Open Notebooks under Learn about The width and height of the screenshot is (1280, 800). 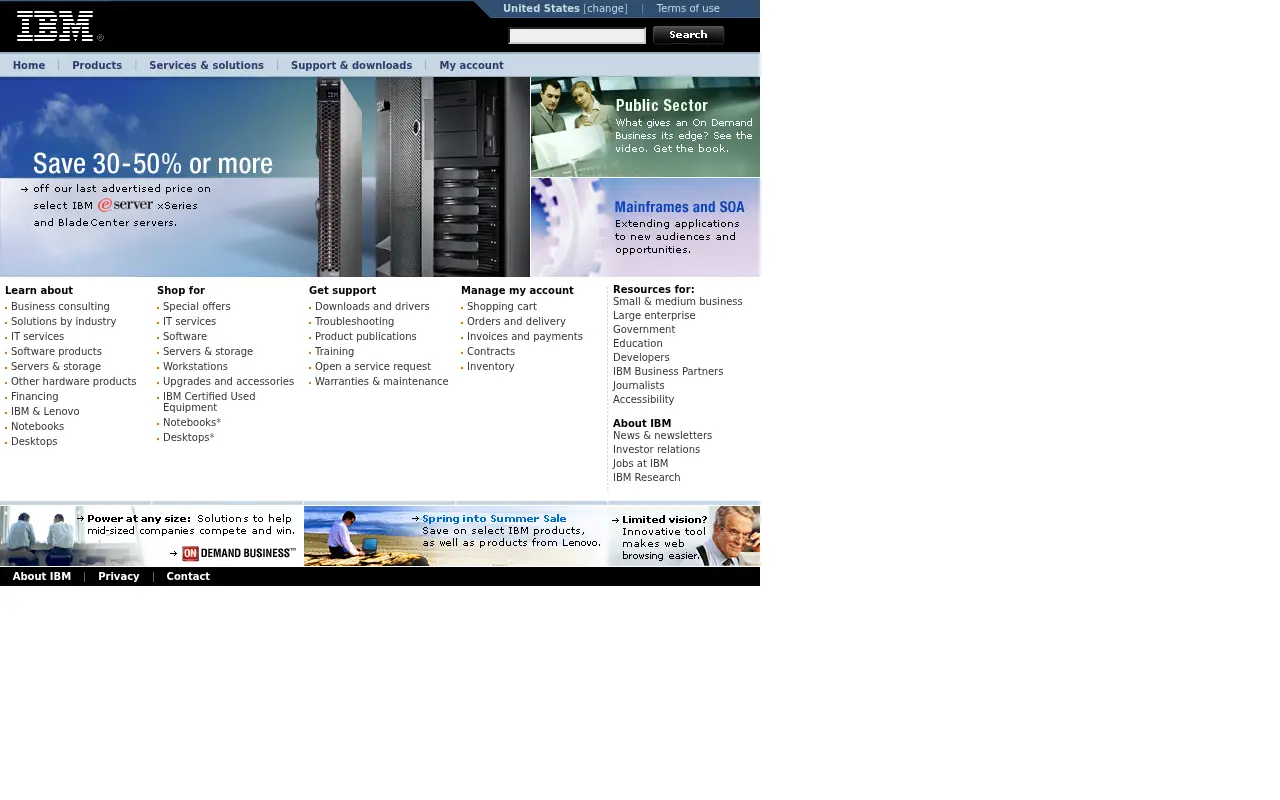37,427
